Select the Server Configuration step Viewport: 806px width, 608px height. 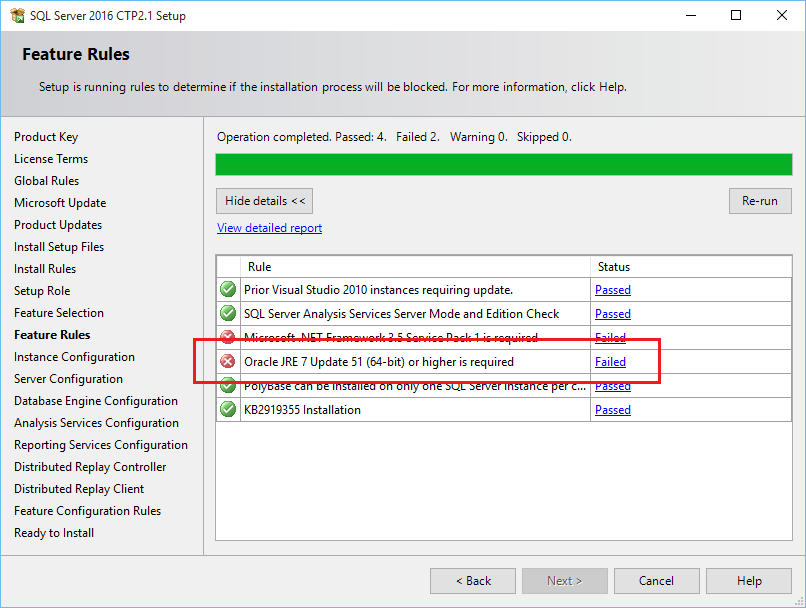click(x=68, y=379)
